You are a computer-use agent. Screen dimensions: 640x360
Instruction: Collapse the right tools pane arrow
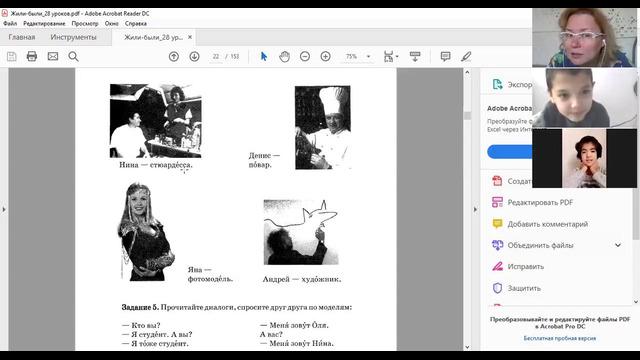point(475,209)
